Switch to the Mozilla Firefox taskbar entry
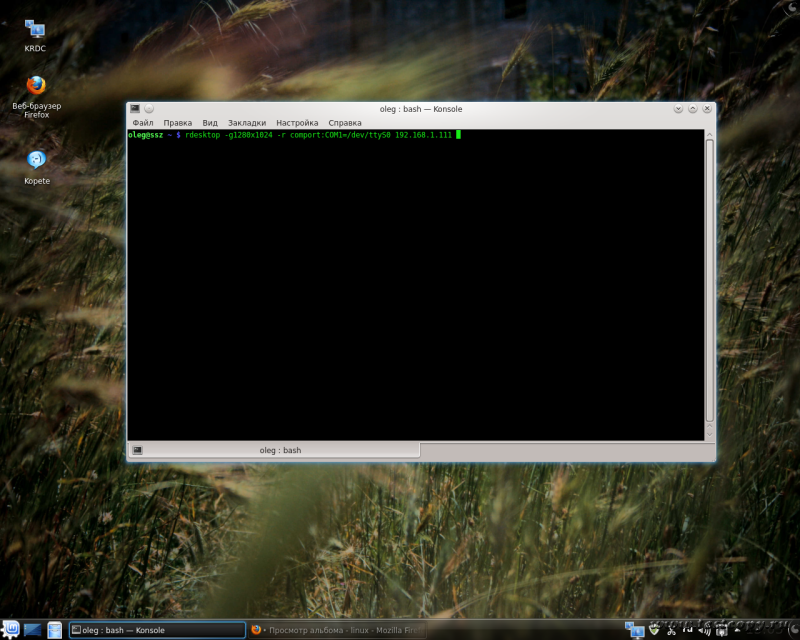 [x=336, y=630]
